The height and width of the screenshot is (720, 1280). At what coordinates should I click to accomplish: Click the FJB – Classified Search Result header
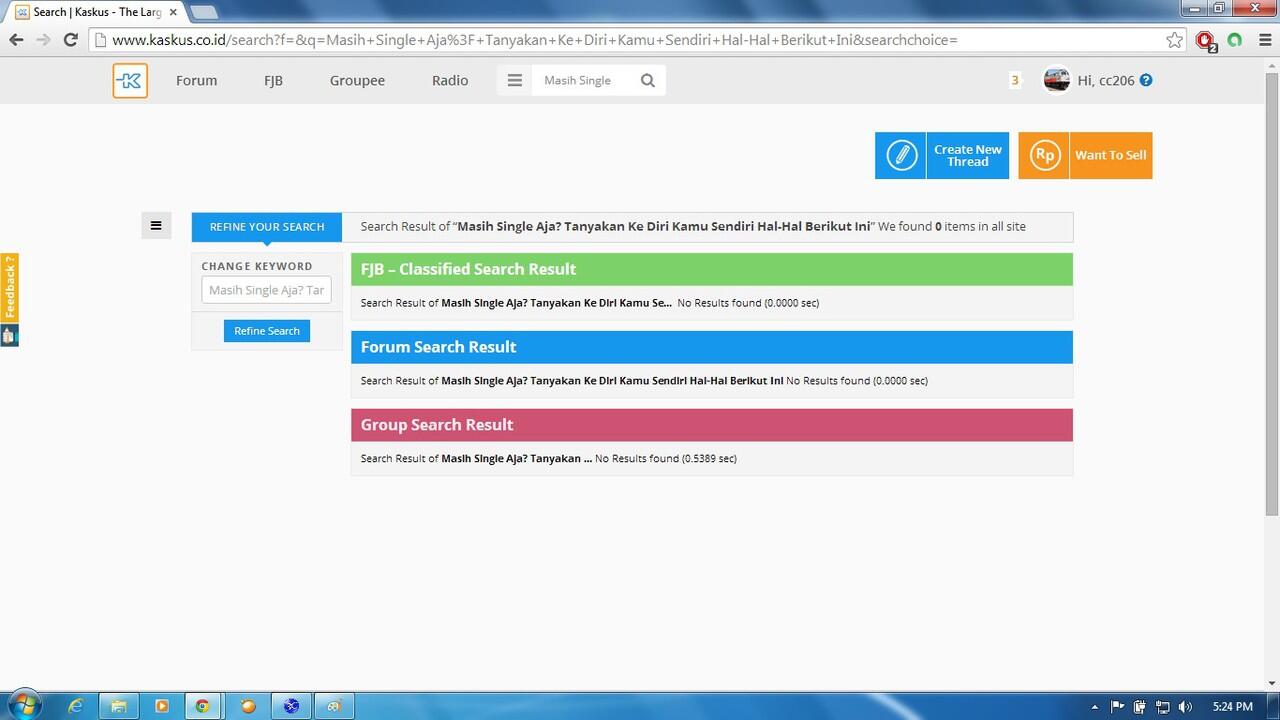coord(712,269)
